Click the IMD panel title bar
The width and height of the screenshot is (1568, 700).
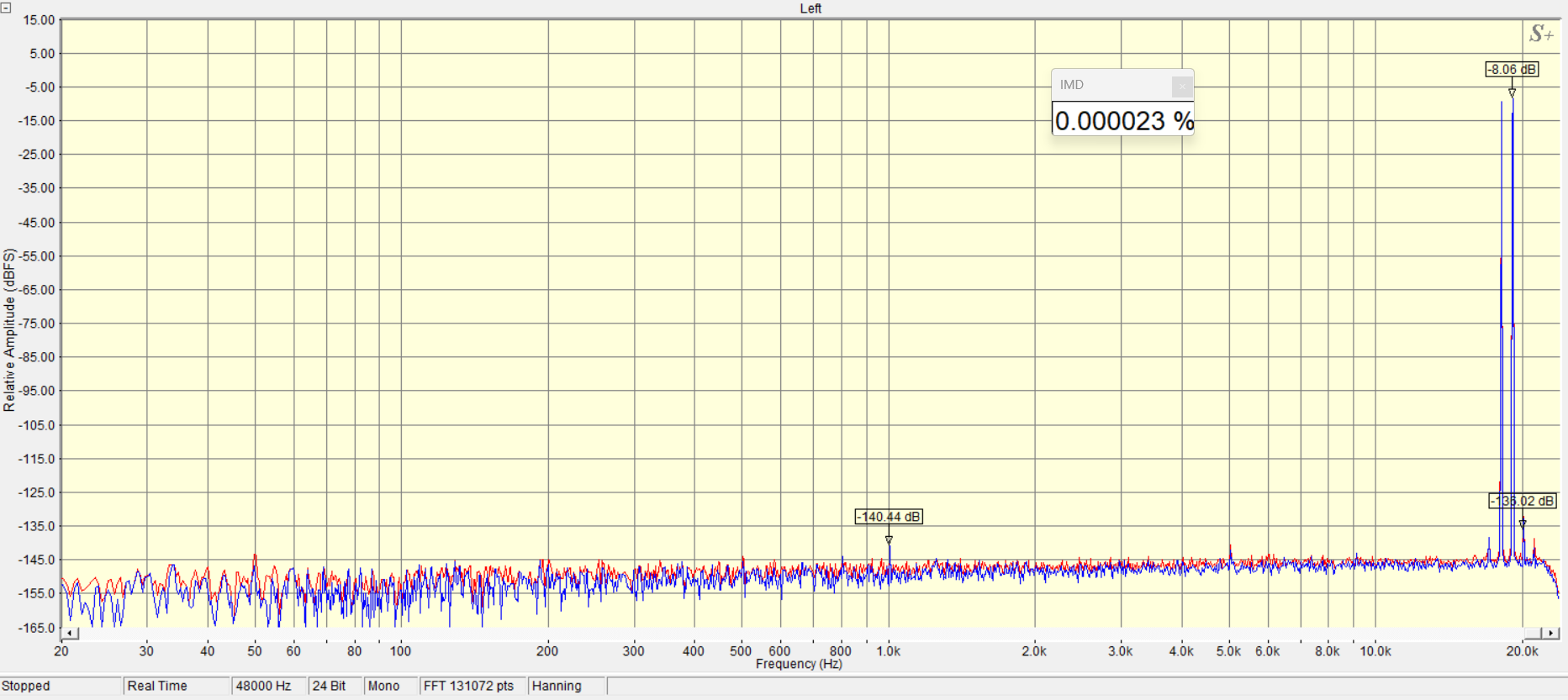1110,85
